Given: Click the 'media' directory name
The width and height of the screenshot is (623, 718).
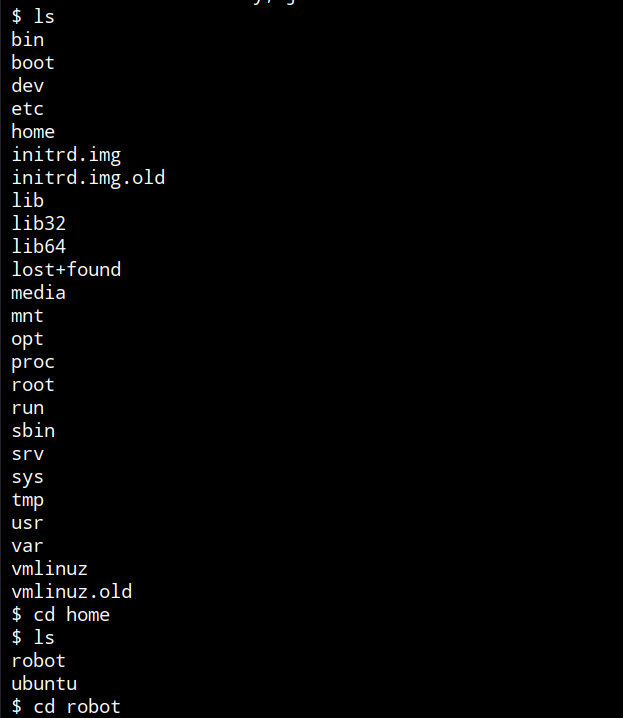Looking at the screenshot, I should coord(38,293).
